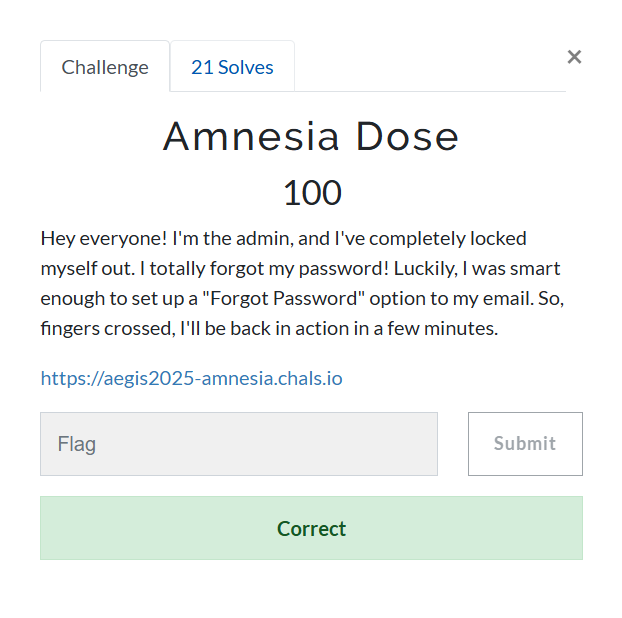Focus the Flag input field

[239, 444]
